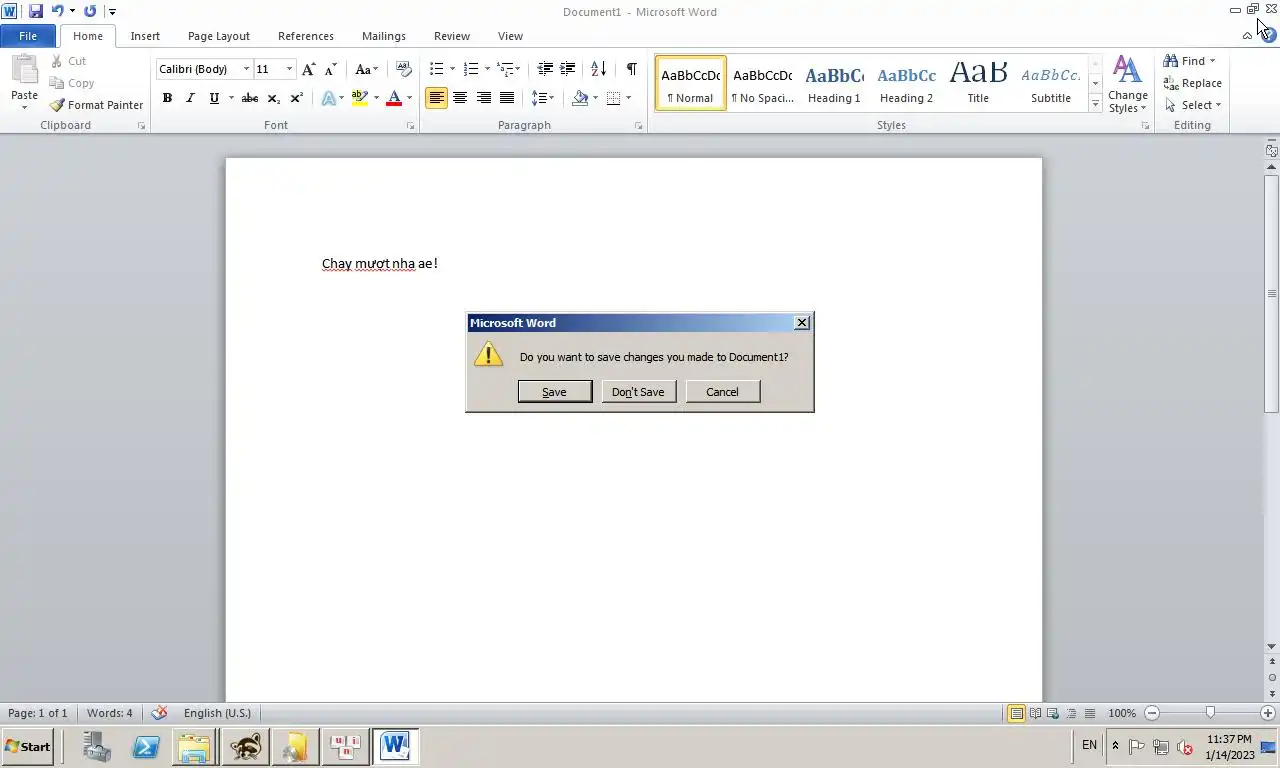This screenshot has height=768, width=1280.
Task: Click the Clear Formatting icon
Action: [x=404, y=69]
